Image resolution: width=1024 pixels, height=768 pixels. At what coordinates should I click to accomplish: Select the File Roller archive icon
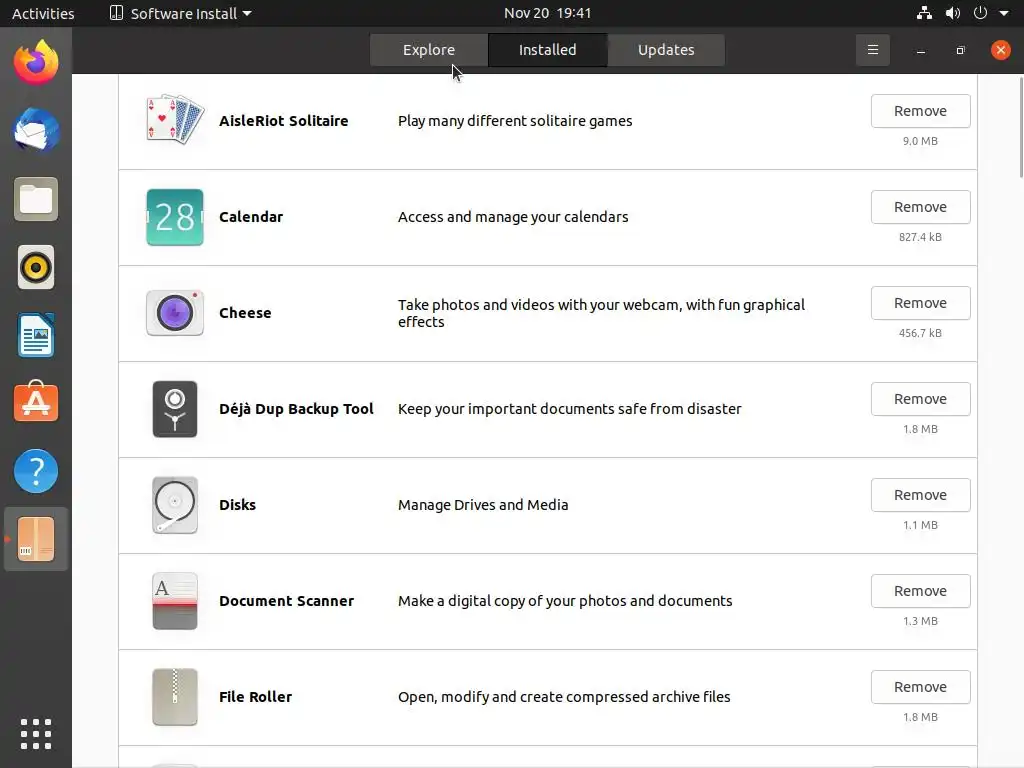click(x=175, y=697)
